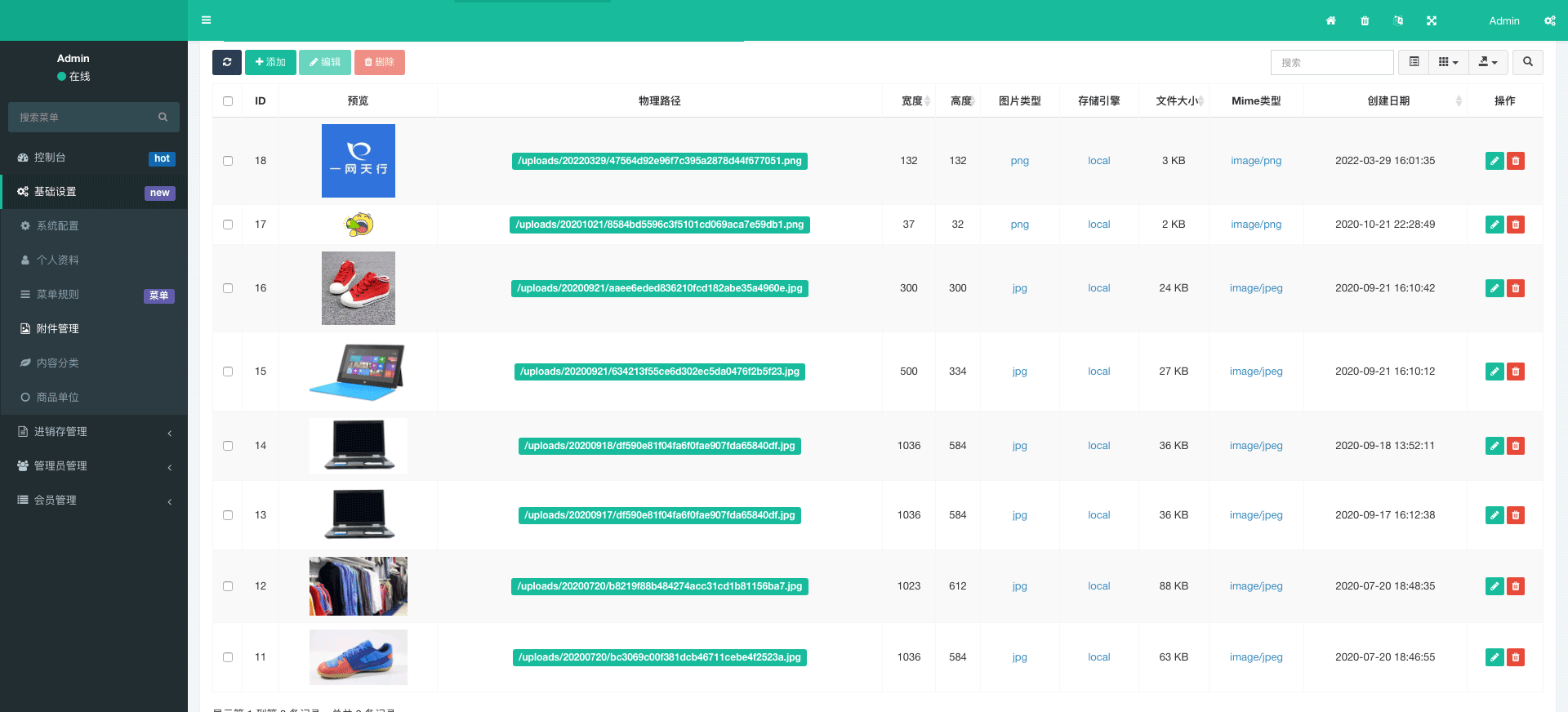Edit the row with ID 14

(x=1494, y=446)
